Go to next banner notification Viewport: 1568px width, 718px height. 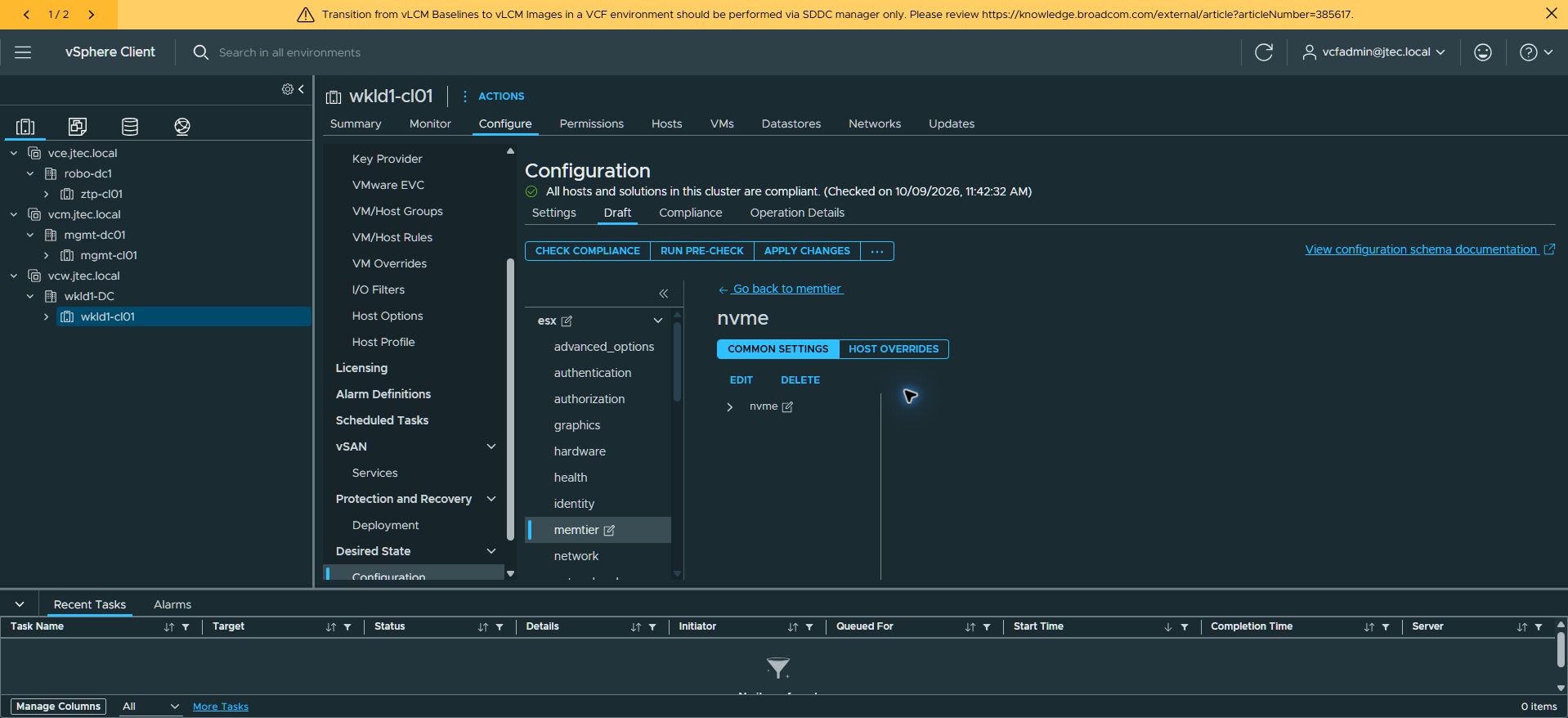pyautogui.click(x=91, y=14)
